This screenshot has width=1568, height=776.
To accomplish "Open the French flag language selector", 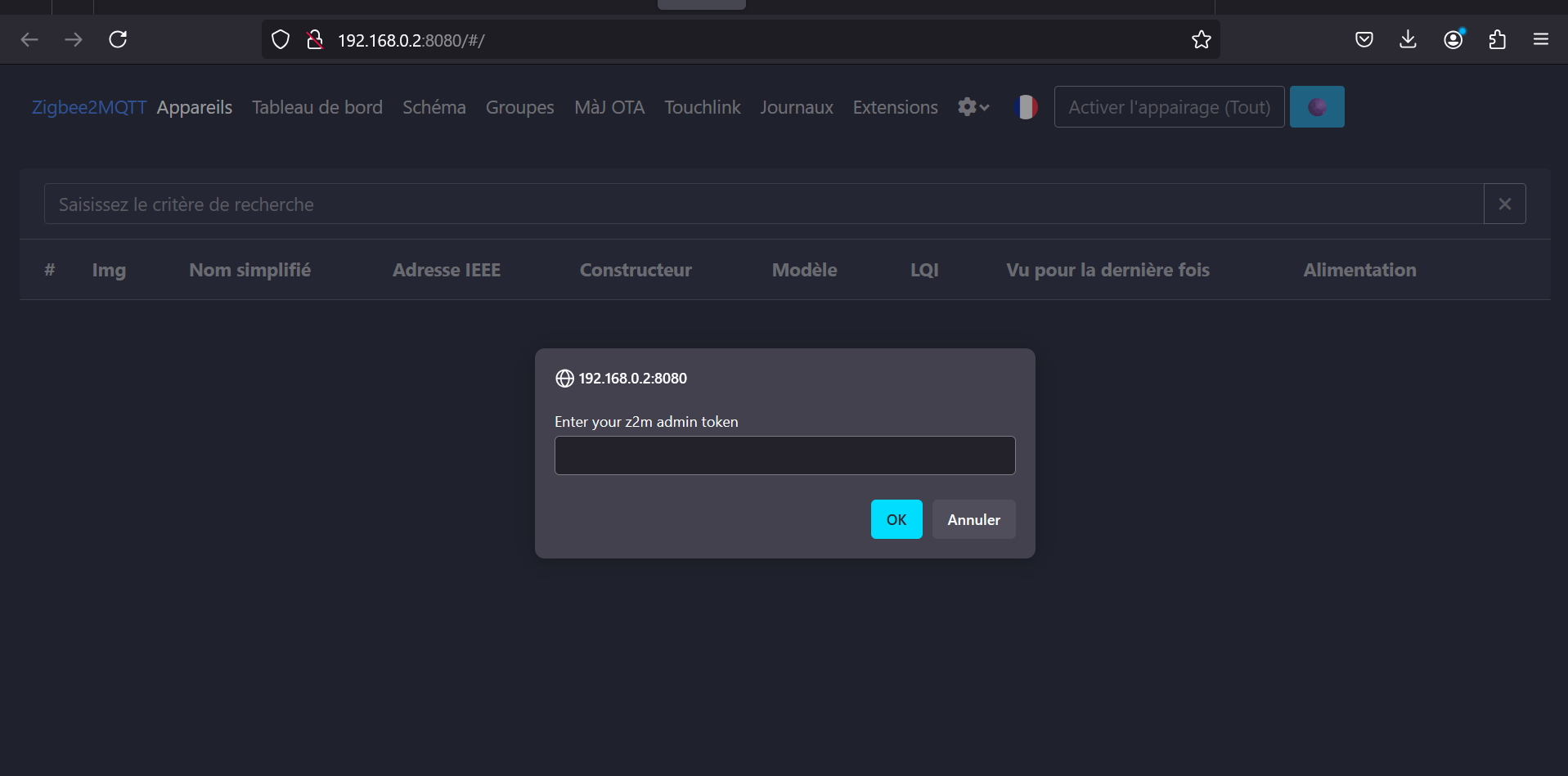I will click(x=1025, y=107).
